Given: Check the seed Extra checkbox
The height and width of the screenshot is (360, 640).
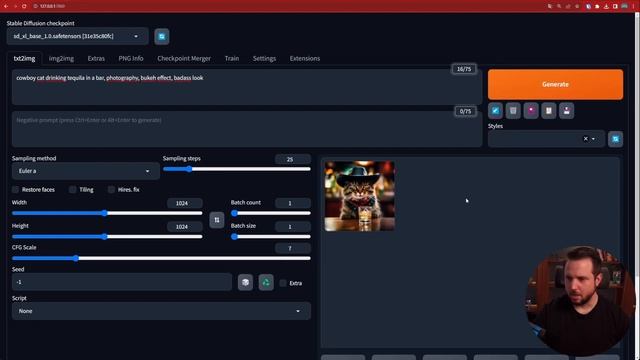Looking at the screenshot, I should pos(283,283).
